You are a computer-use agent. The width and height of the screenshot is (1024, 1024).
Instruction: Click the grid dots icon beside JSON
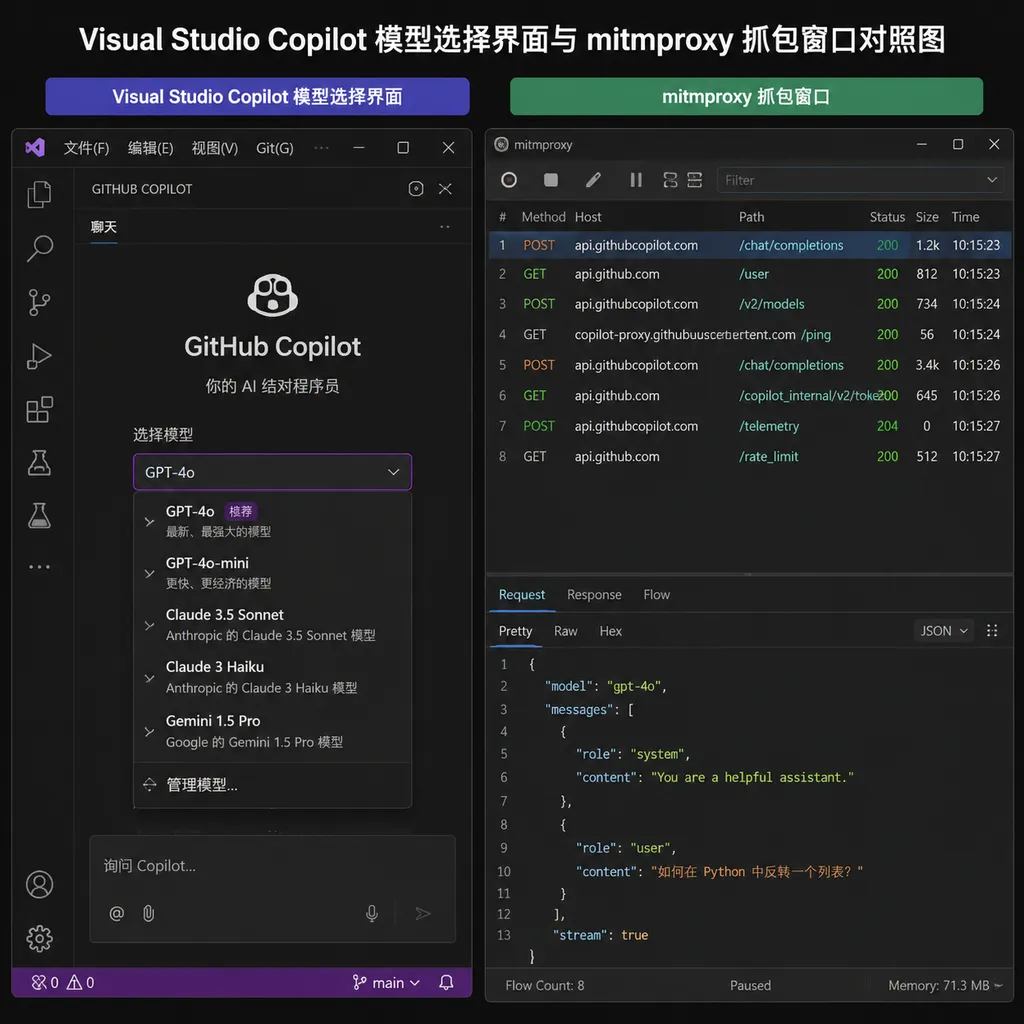[992, 631]
